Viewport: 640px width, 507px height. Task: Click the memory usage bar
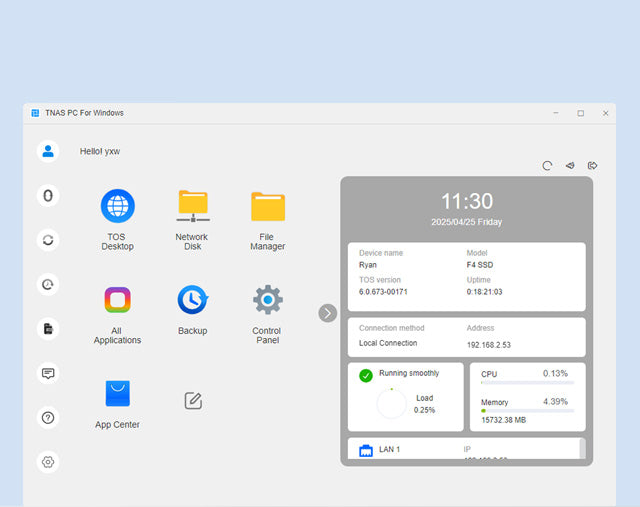[527, 410]
